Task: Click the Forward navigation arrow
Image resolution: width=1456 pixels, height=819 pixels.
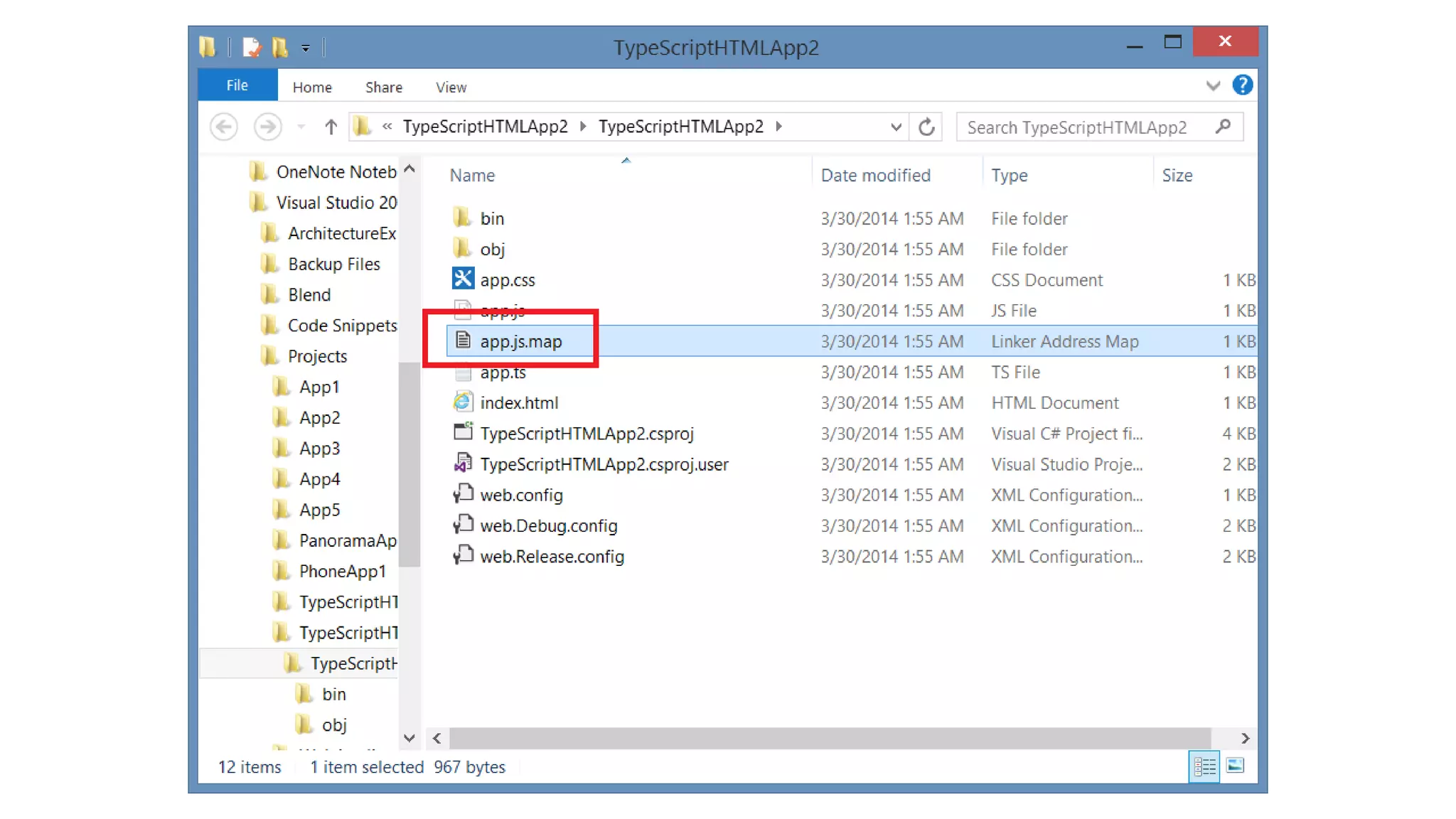Action: [268, 127]
